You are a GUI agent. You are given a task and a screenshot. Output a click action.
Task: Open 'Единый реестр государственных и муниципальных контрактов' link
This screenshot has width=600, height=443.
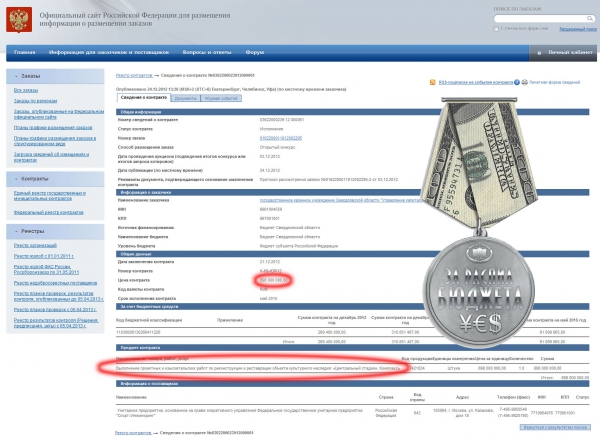tap(50, 196)
